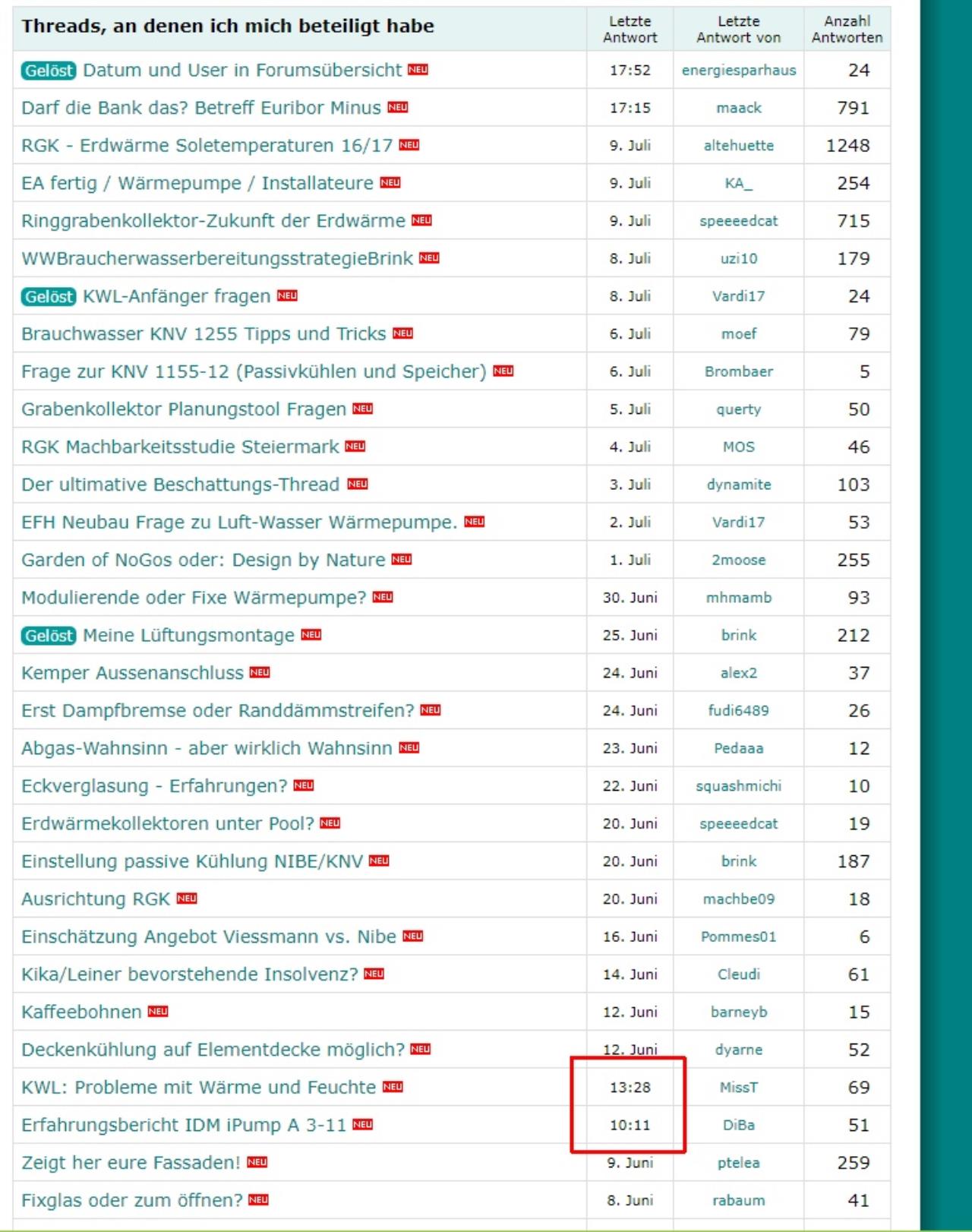
Task: Click user altehuette in Letzte Antwort von
Action: [x=739, y=145]
